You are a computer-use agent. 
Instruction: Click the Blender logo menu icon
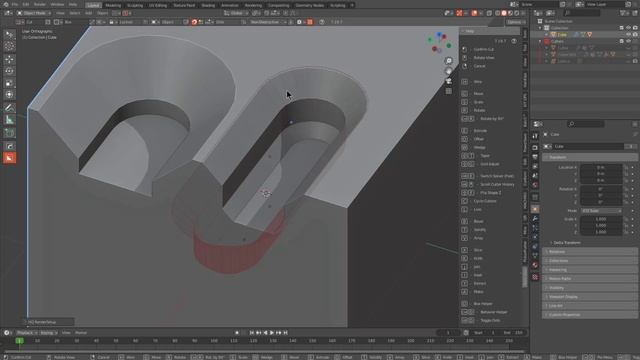click(5, 4)
